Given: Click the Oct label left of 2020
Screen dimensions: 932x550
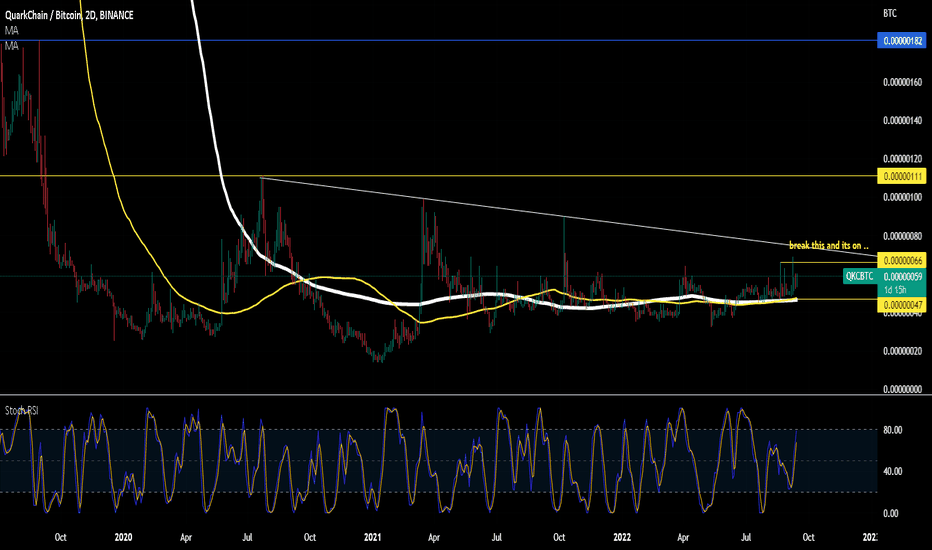Looking at the screenshot, I should point(61,537).
